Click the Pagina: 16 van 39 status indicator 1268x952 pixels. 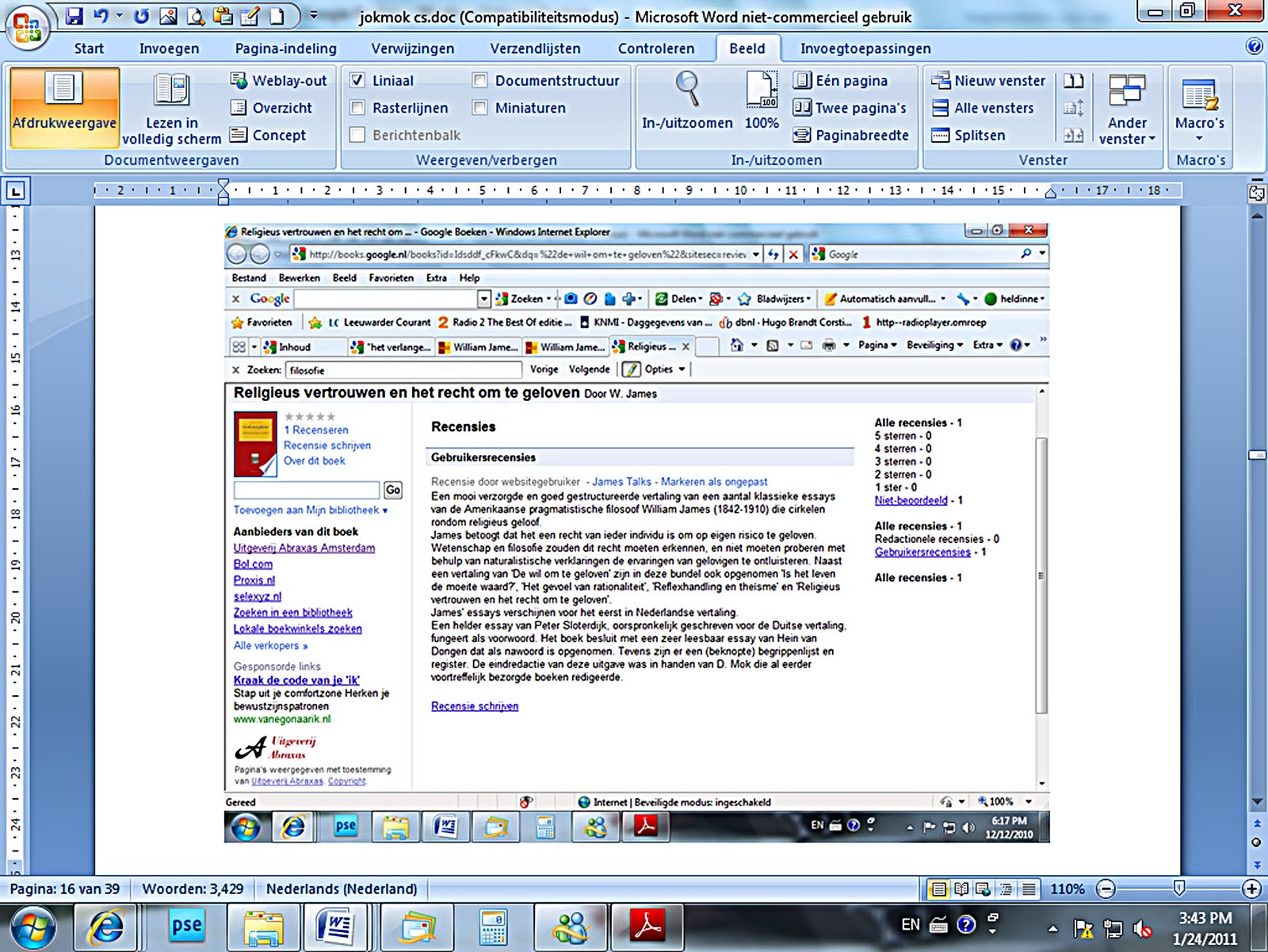pos(65,889)
